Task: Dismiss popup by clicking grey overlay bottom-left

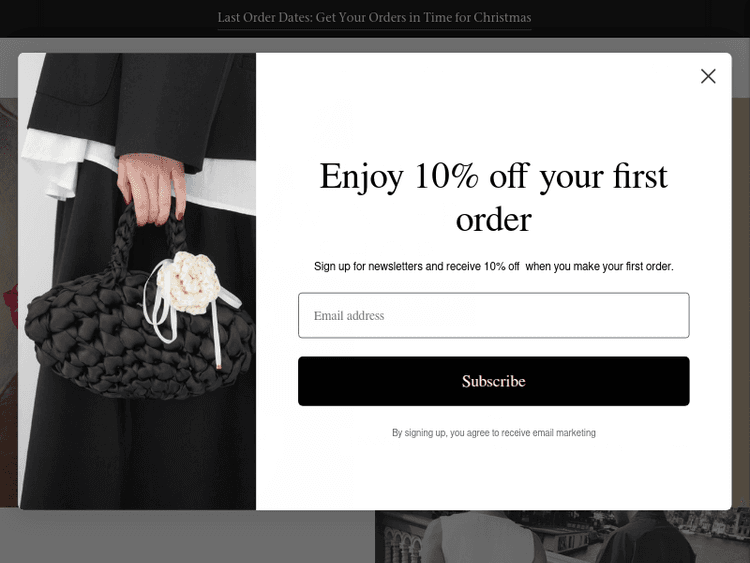Action: coord(187,537)
